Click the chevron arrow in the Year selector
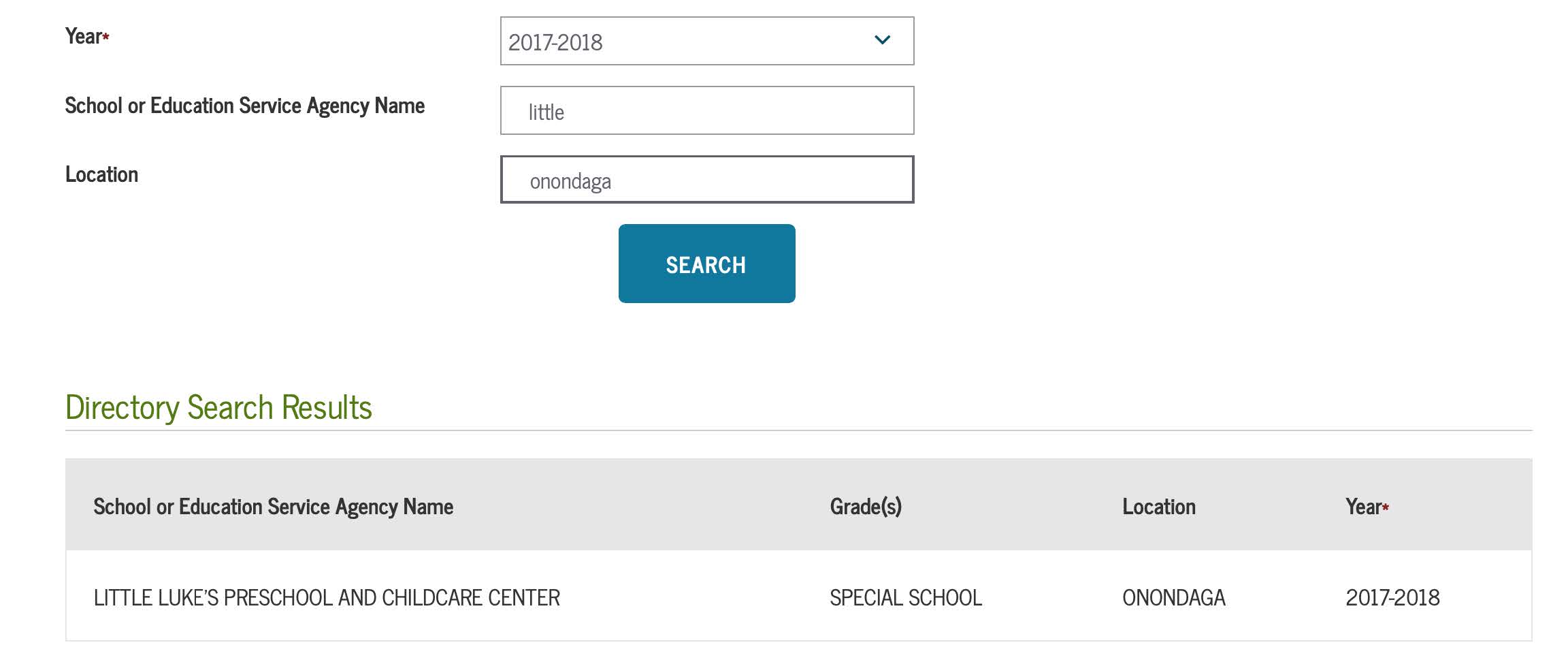This screenshot has width=1568, height=662. click(x=882, y=40)
